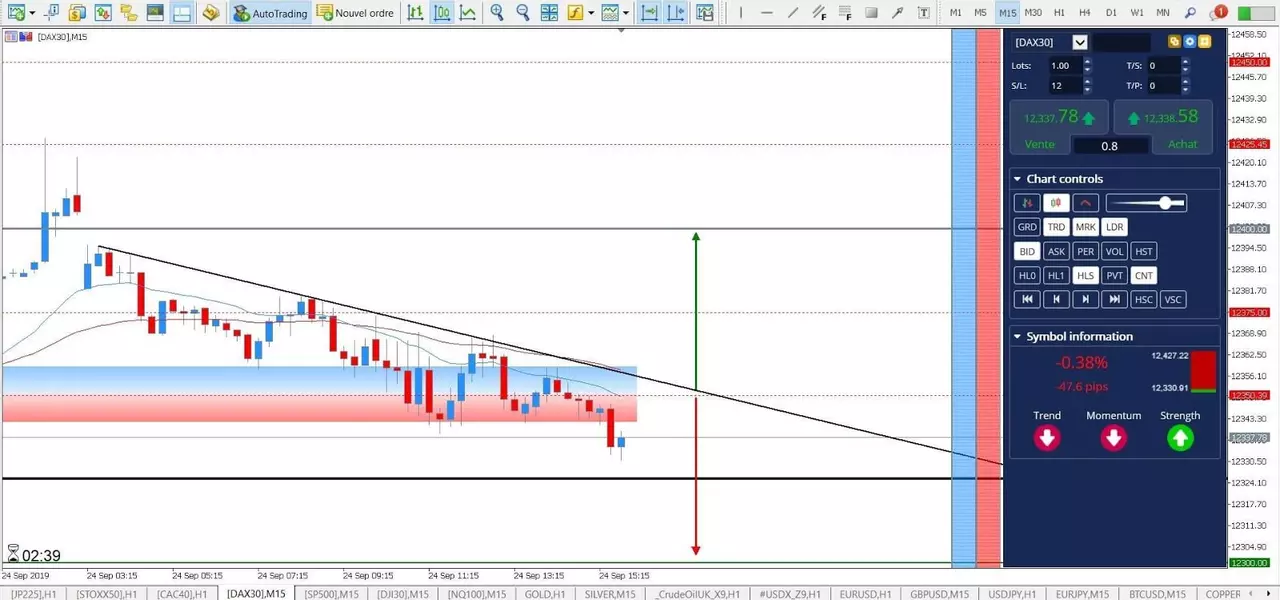Image resolution: width=1280 pixels, height=600 pixels.
Task: Increase the Lots value stepper
Action: tap(1087, 62)
